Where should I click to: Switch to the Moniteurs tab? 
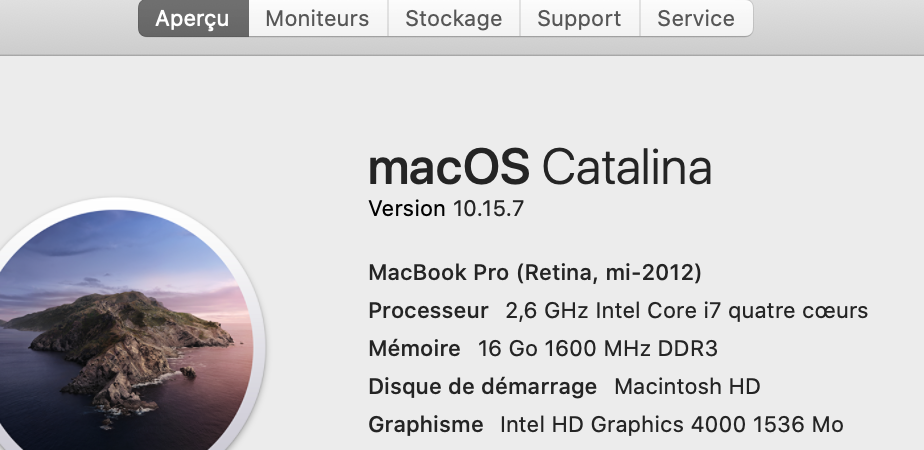point(317,18)
